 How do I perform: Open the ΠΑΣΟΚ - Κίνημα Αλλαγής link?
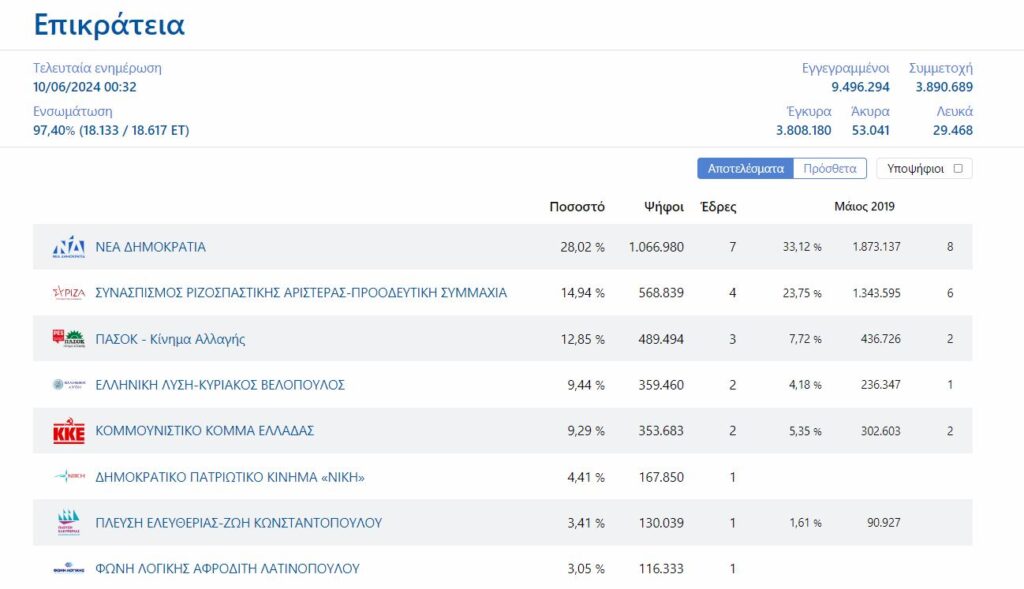170,339
